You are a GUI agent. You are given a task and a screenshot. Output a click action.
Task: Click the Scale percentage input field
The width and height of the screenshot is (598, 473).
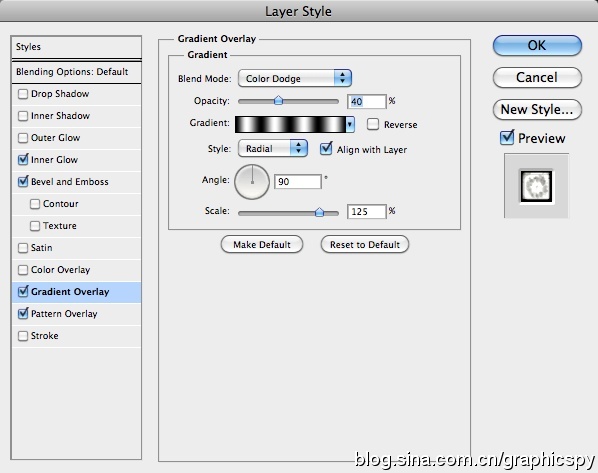[x=367, y=211]
